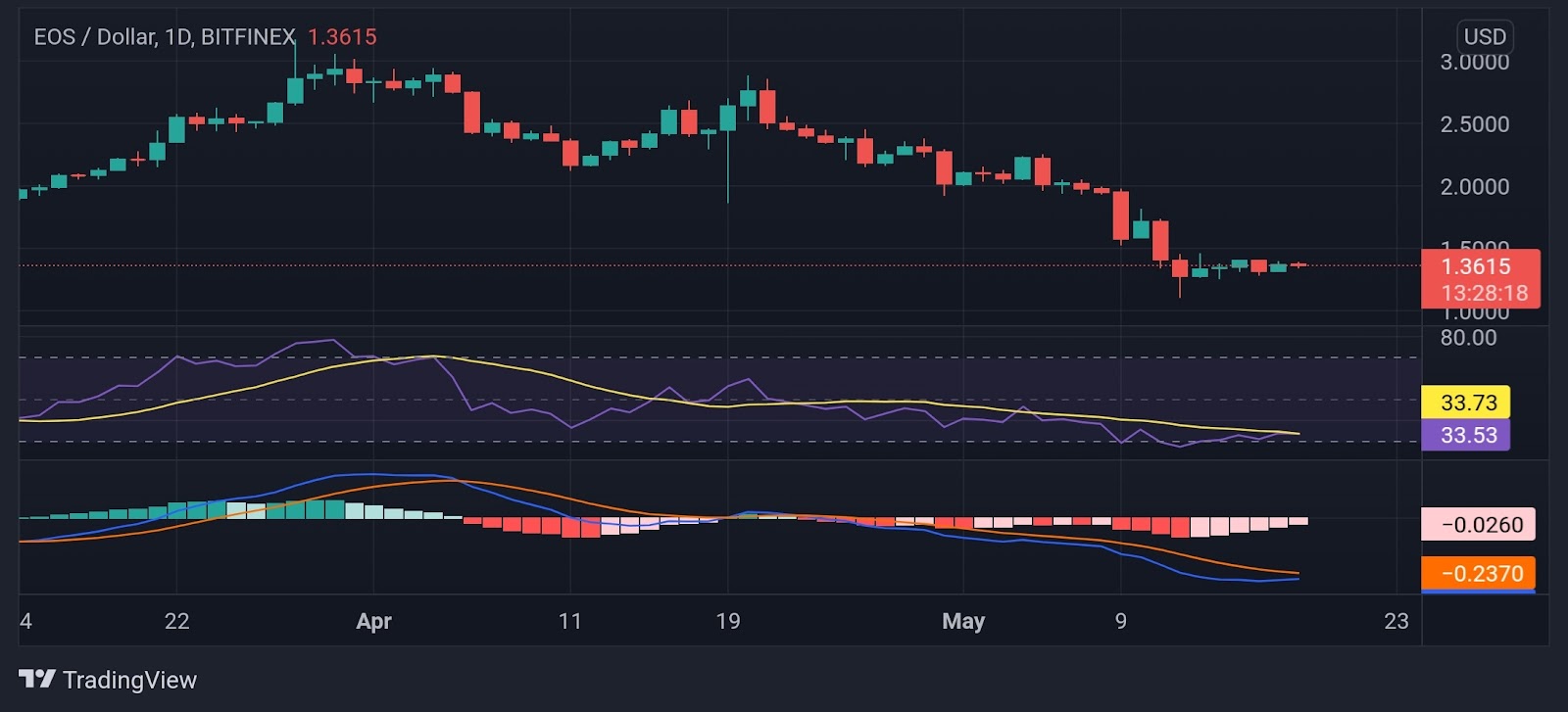
Task: Click the 80.00 RSI axis label
Action: tap(1468, 338)
